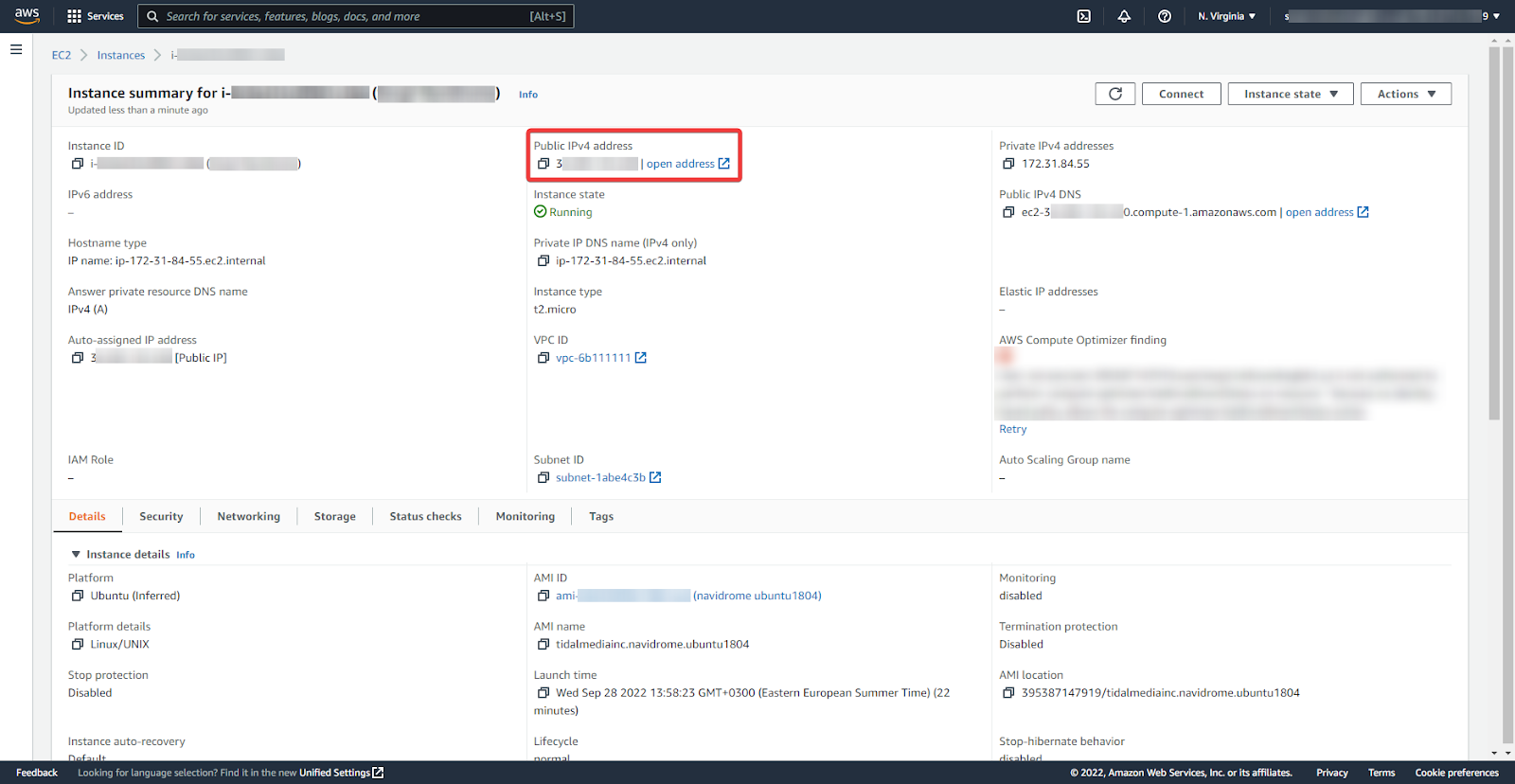Viewport: 1515px width, 784px height.
Task: Switch to the Networking tab
Action: point(249,517)
